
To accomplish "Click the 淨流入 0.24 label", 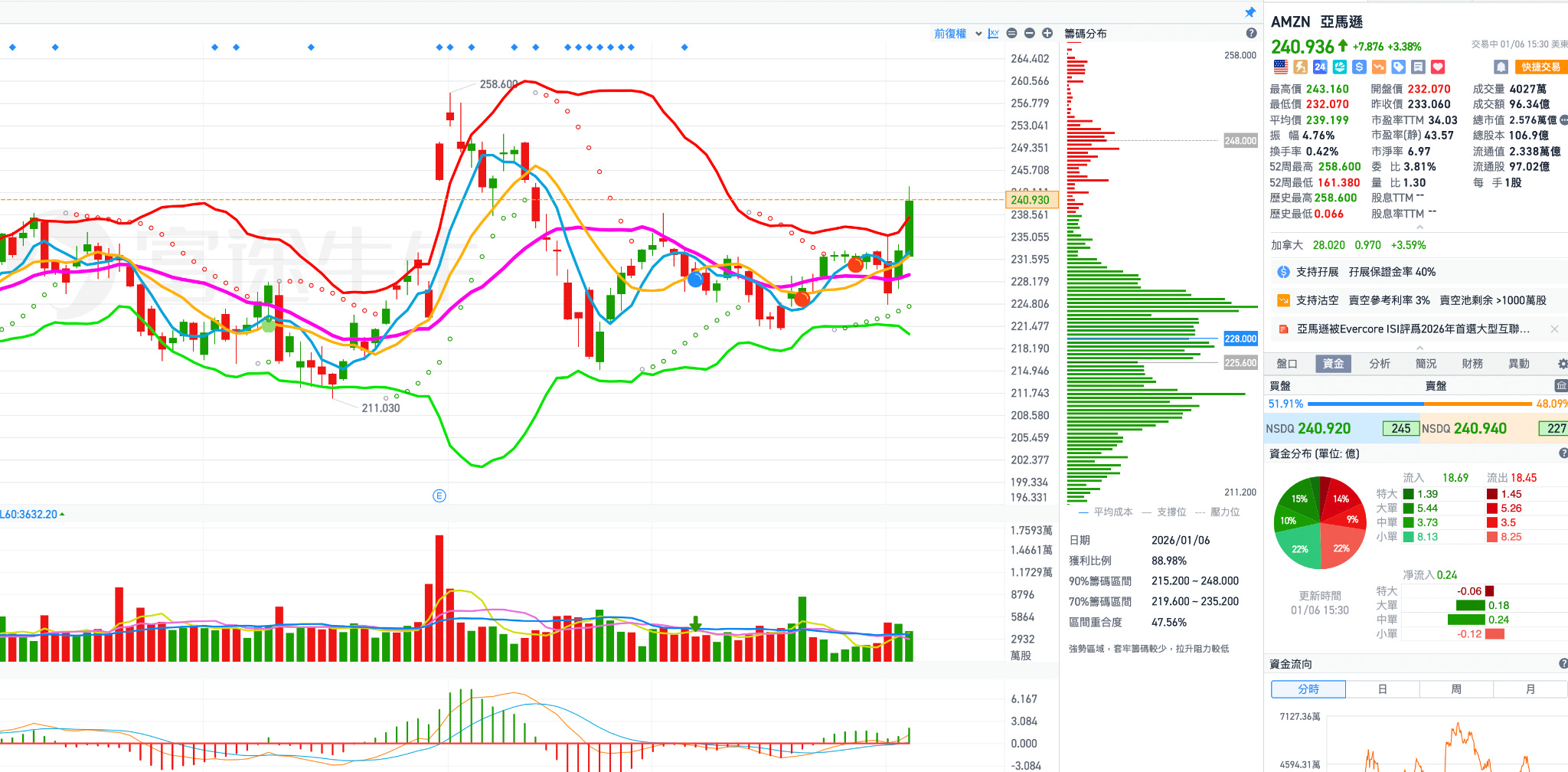I will click(1429, 575).
